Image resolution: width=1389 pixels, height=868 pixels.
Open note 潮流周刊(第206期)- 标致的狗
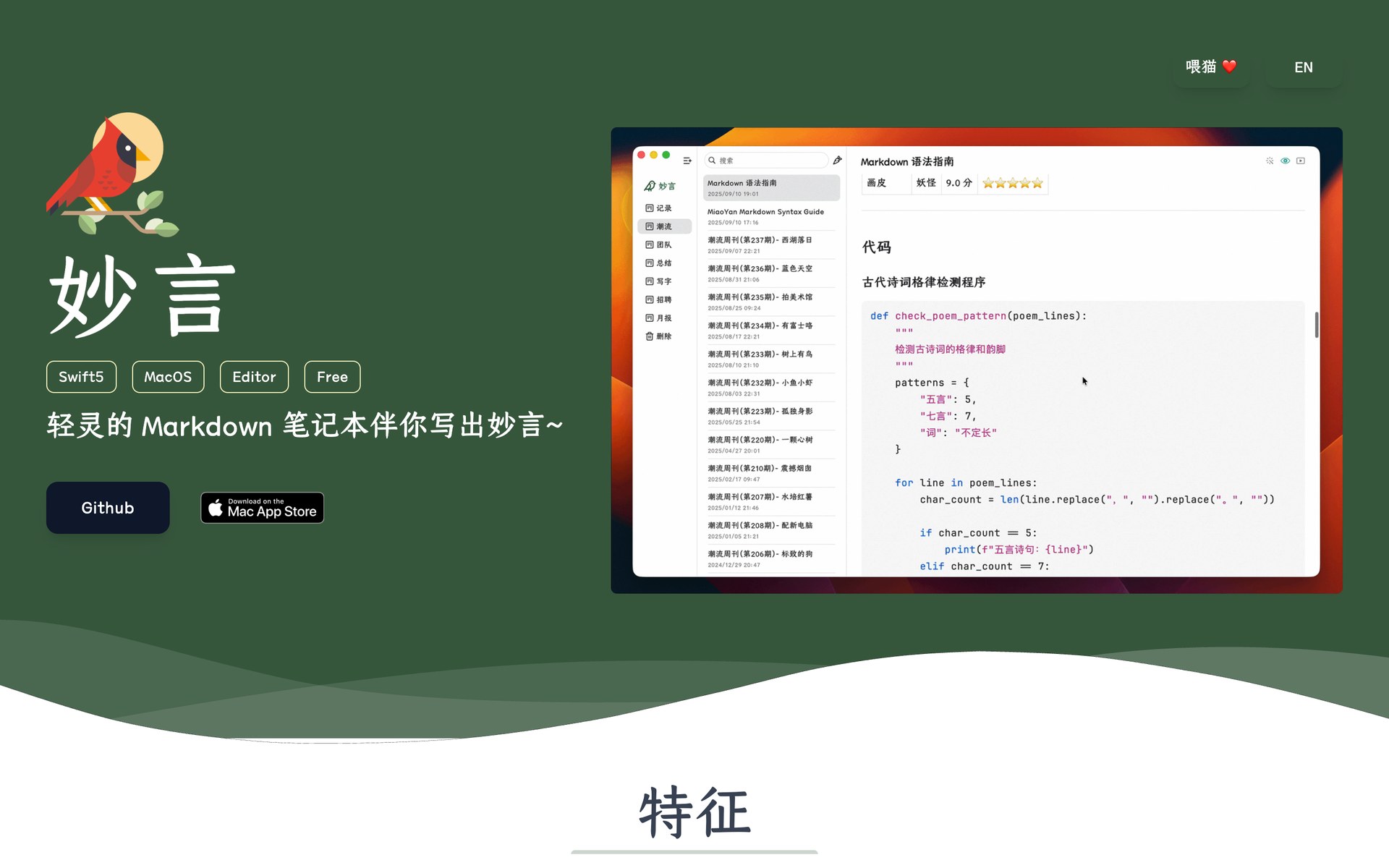point(771,559)
